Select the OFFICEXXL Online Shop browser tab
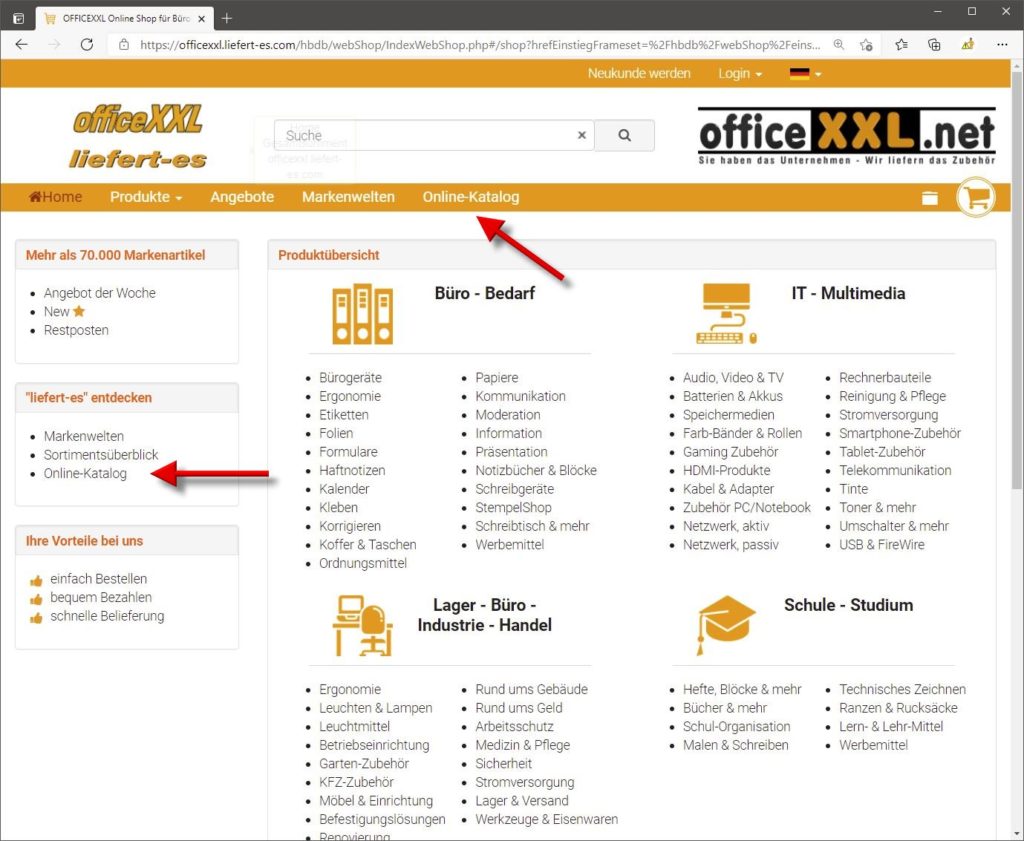Viewport: 1024px width, 841px height. (124, 18)
